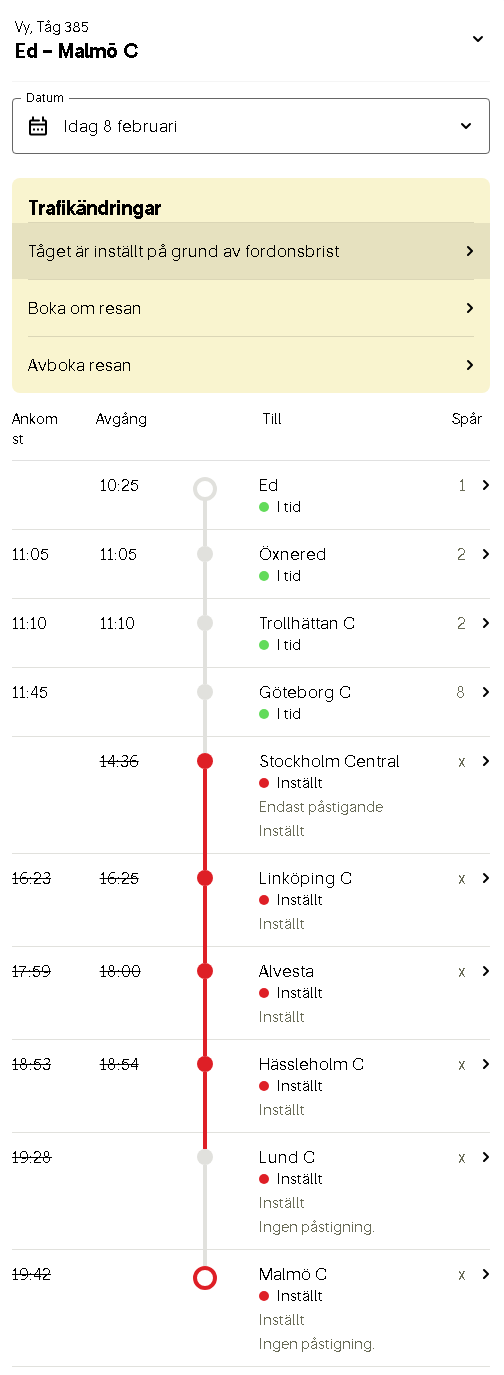
Task: Click the arrow next to Ed station row
Action: [x=485, y=485]
